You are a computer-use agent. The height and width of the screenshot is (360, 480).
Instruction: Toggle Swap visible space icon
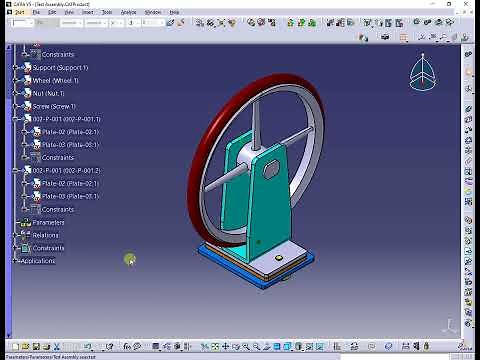(x=320, y=347)
